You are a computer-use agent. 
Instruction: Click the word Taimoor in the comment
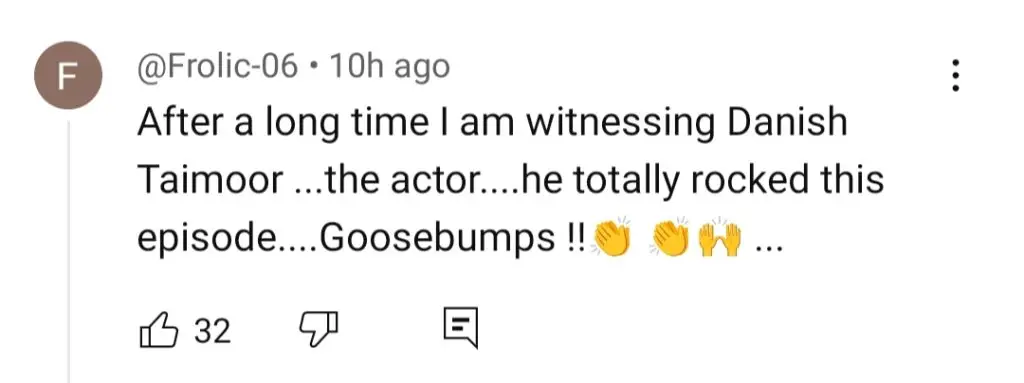(x=210, y=181)
